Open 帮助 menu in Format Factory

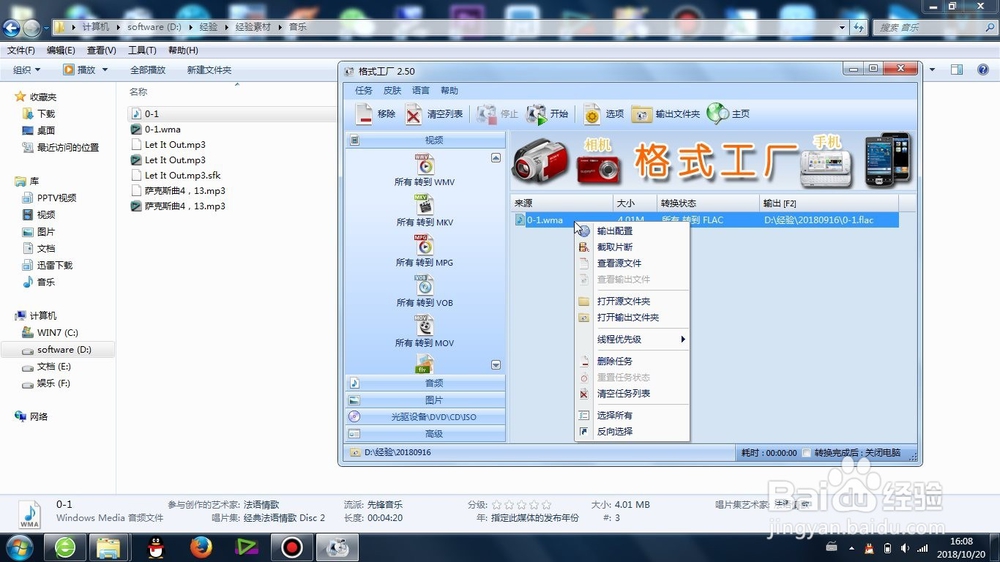coord(450,91)
